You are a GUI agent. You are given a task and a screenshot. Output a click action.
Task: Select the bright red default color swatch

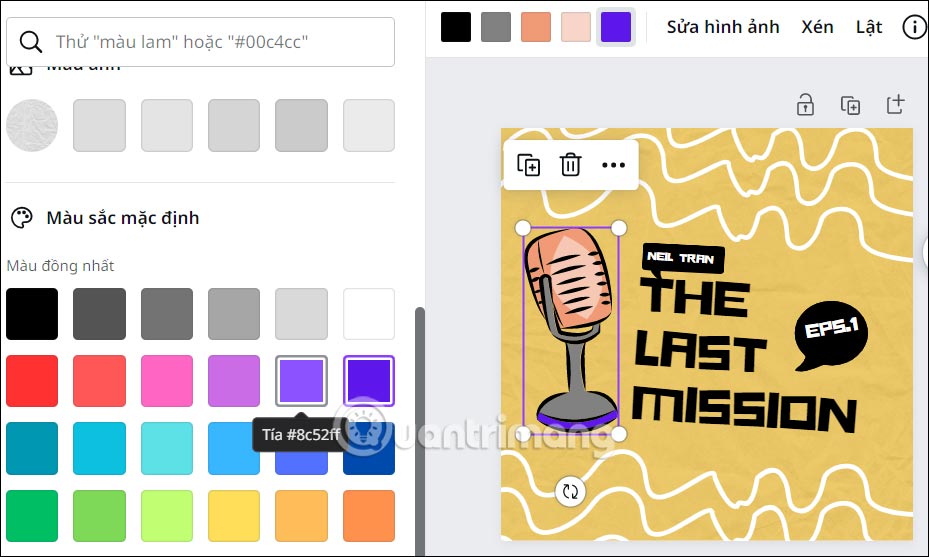pyautogui.click(x=32, y=380)
